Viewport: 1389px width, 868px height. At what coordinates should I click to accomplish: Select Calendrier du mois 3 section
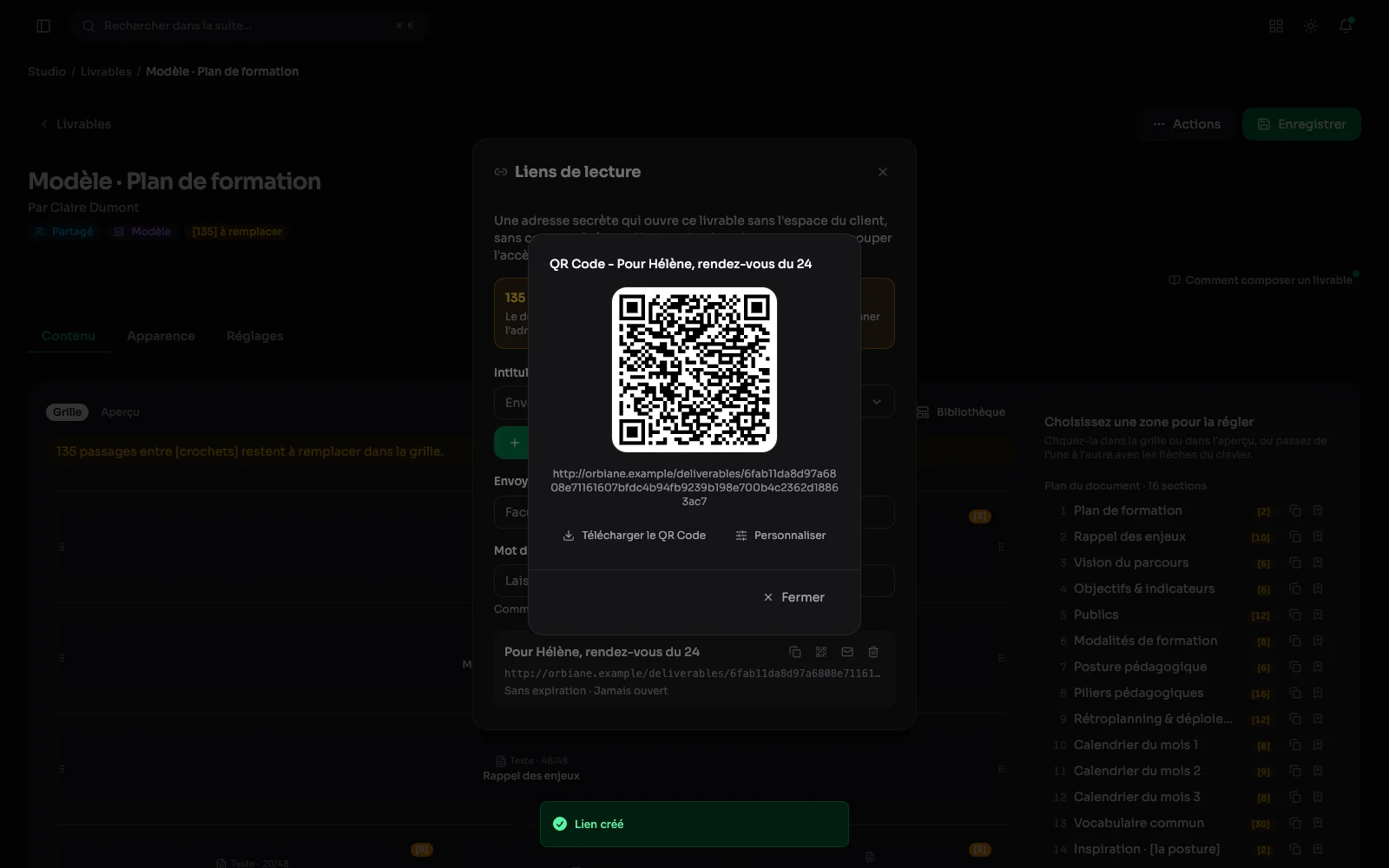(1136, 797)
